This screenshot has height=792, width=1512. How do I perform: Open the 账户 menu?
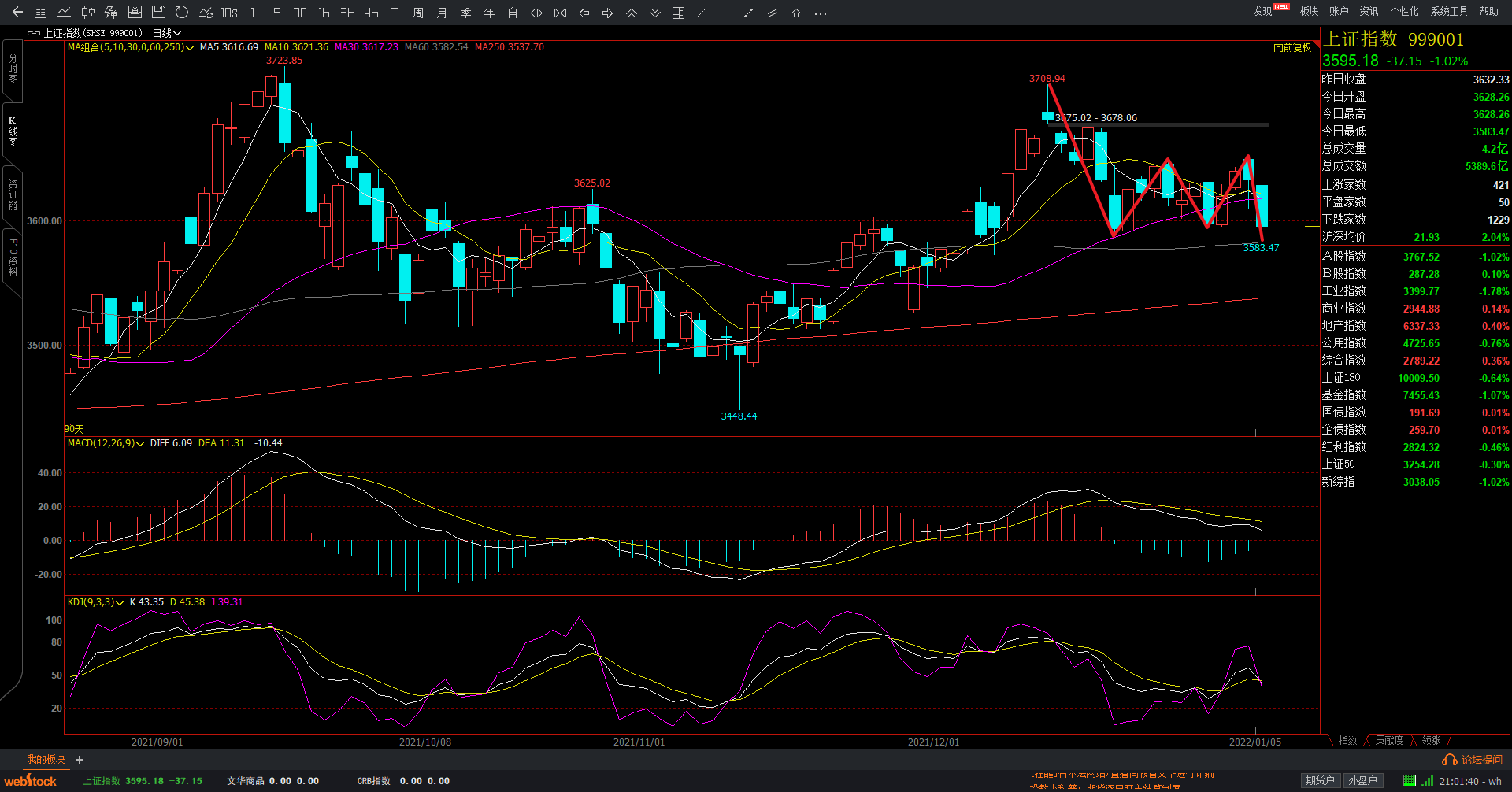pyautogui.click(x=1339, y=11)
